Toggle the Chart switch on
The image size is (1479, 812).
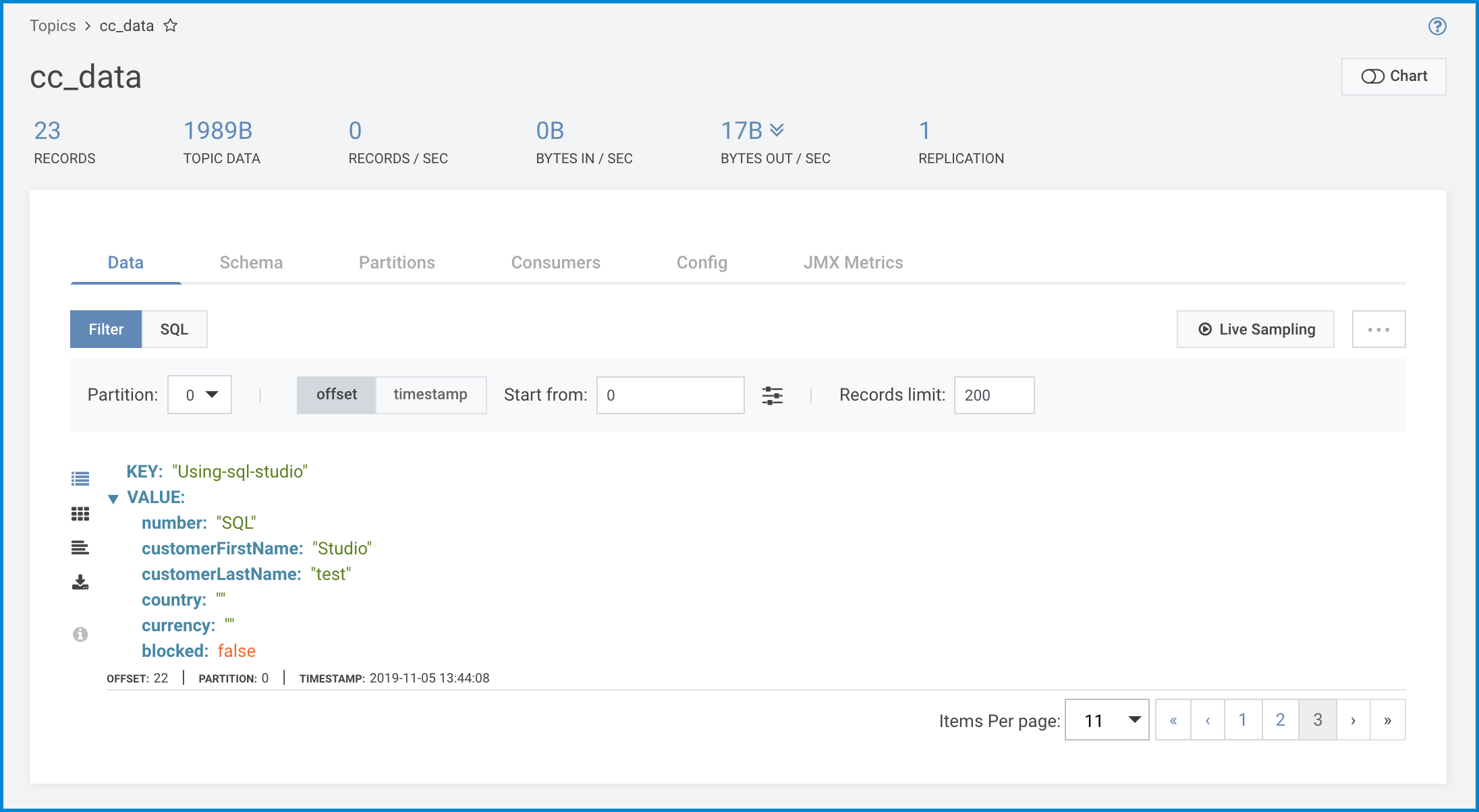point(1394,76)
